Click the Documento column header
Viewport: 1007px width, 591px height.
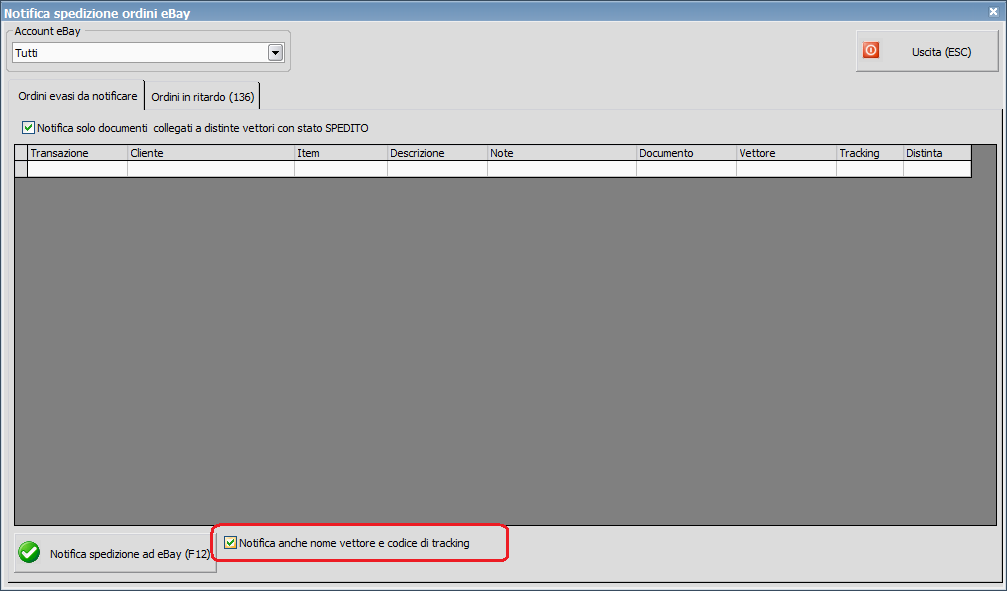click(x=686, y=153)
